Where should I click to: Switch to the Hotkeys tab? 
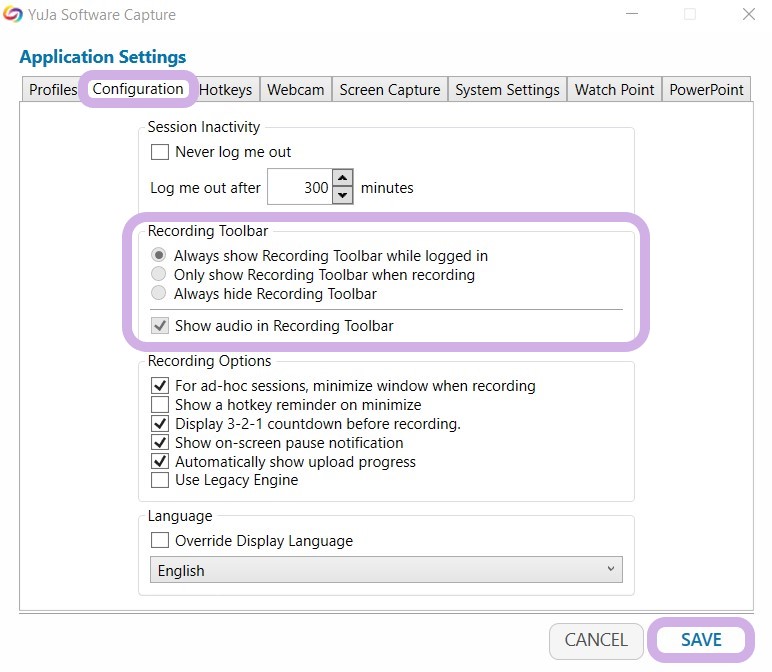pyautogui.click(x=225, y=89)
